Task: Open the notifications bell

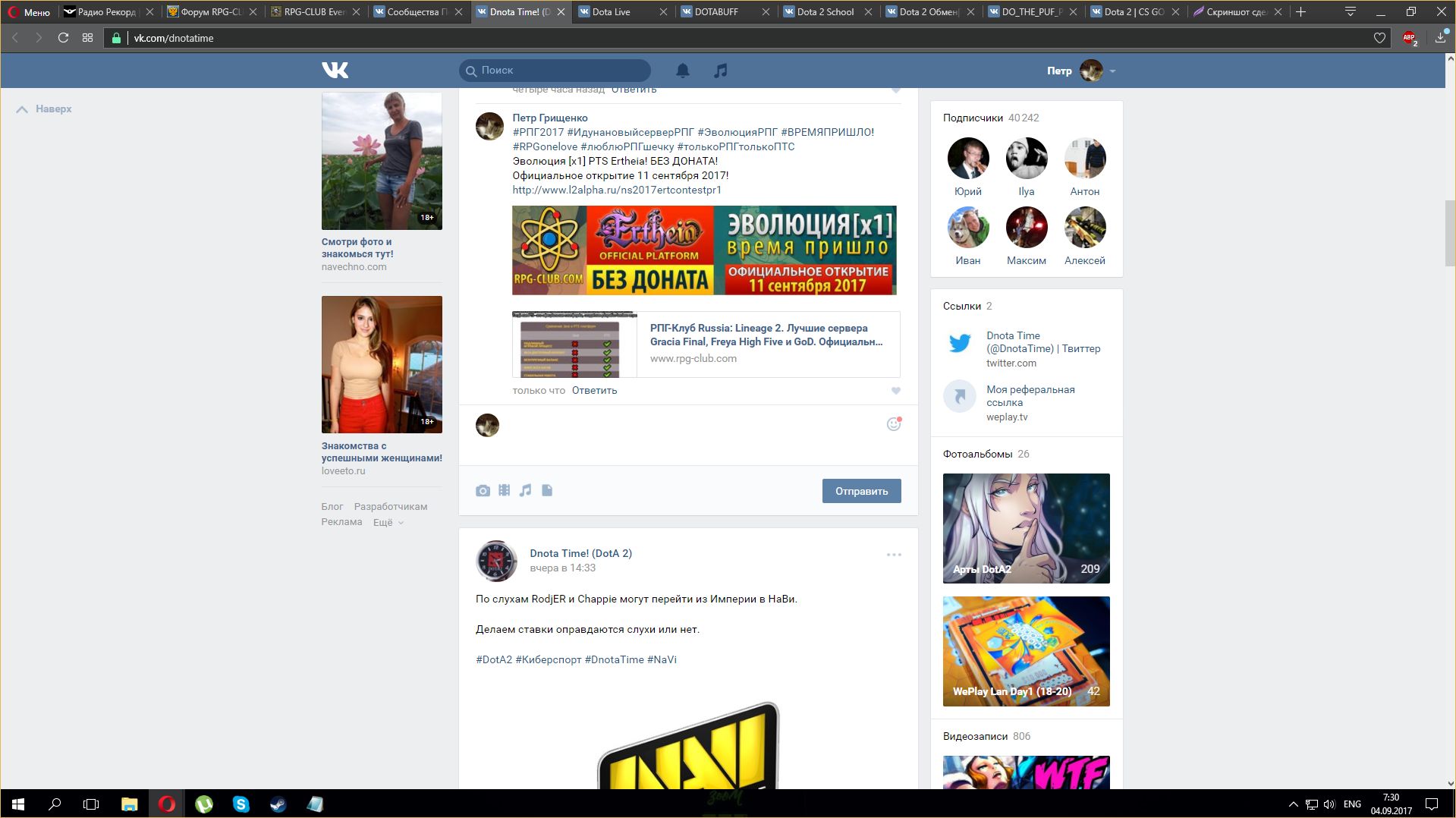Action: click(683, 71)
